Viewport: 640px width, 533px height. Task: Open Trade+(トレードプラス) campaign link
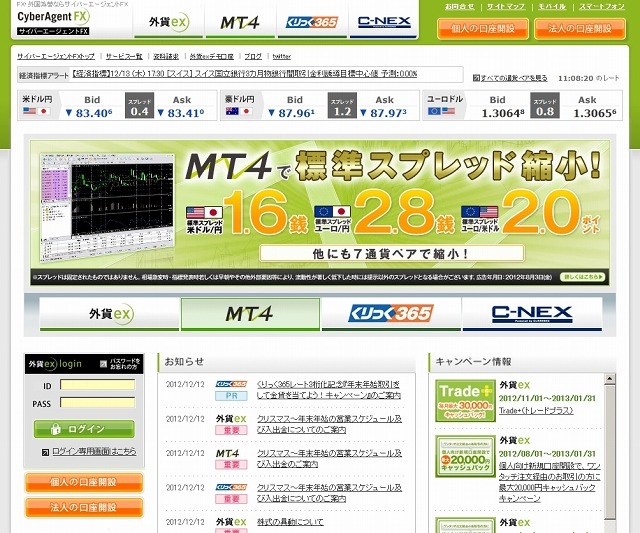pos(536,411)
